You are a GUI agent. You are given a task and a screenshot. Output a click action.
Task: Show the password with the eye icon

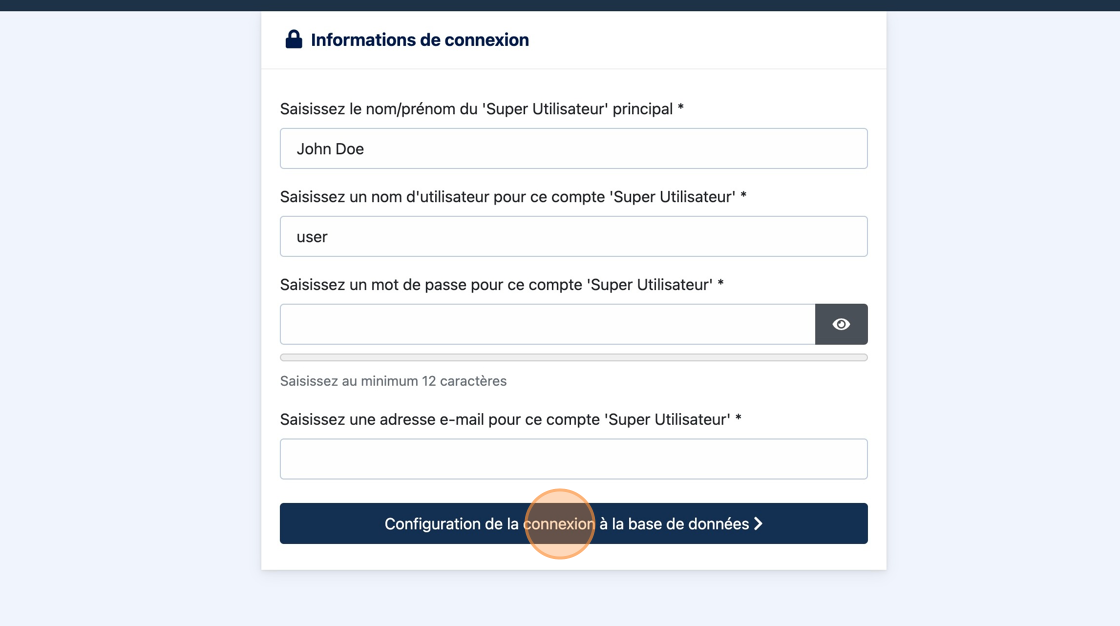point(841,324)
